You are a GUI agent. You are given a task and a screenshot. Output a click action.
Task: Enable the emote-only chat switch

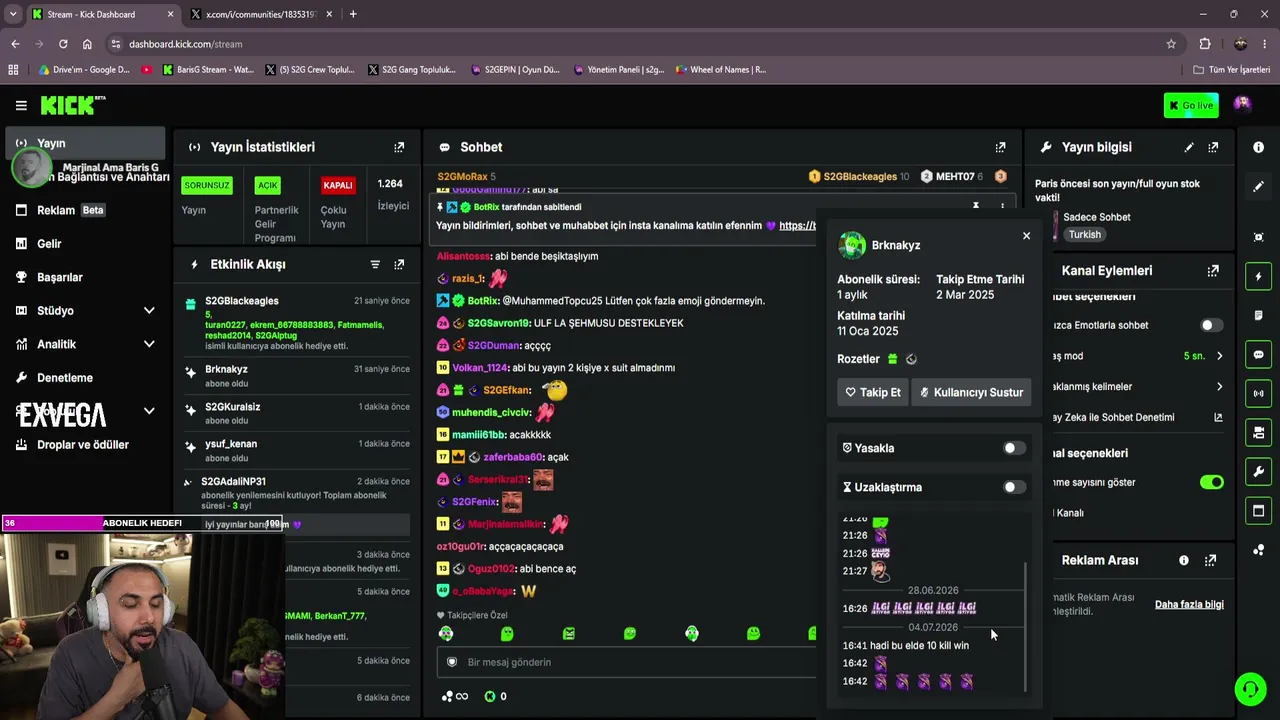click(x=1211, y=325)
